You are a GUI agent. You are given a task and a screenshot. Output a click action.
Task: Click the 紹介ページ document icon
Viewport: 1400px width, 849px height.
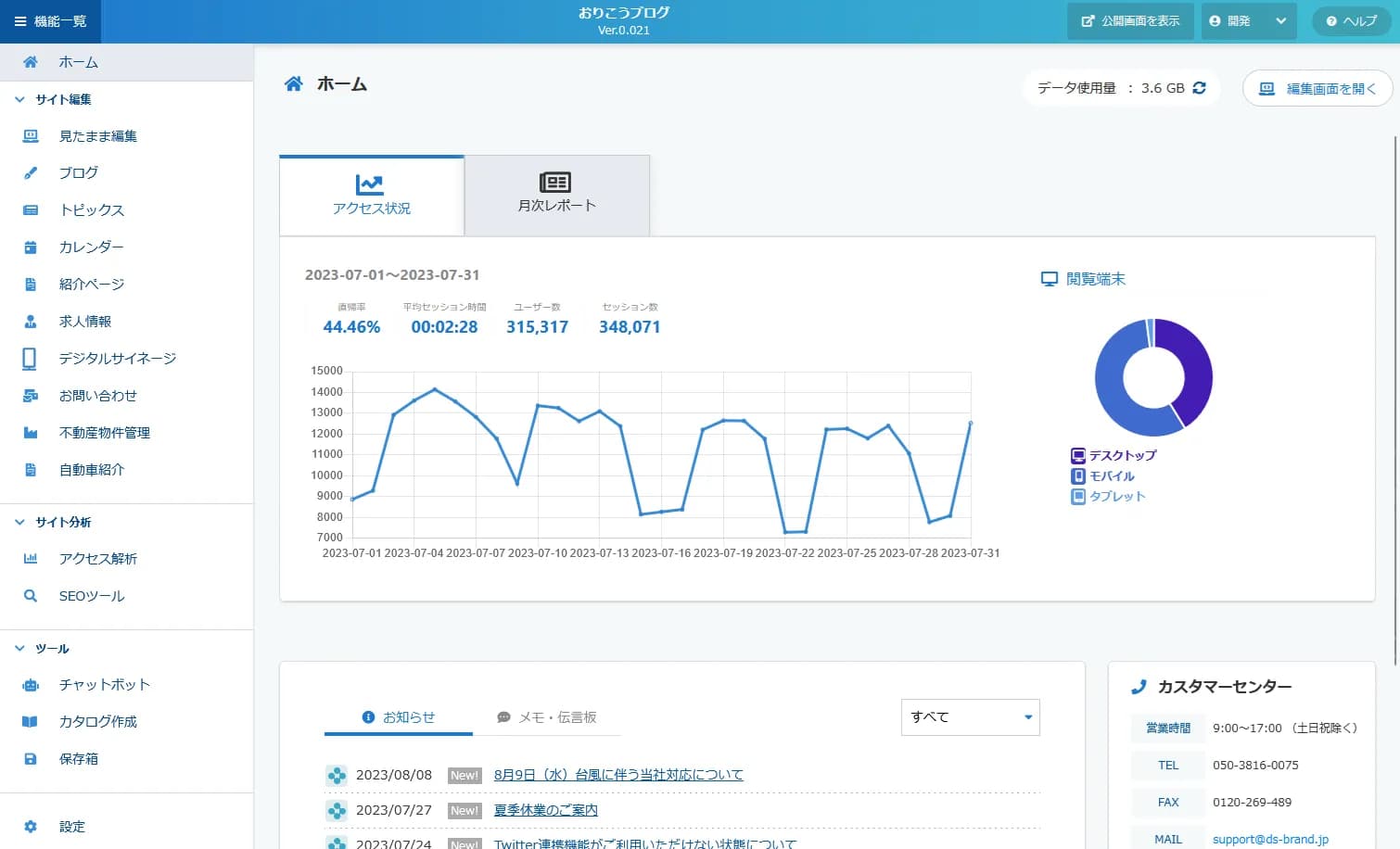coord(31,285)
